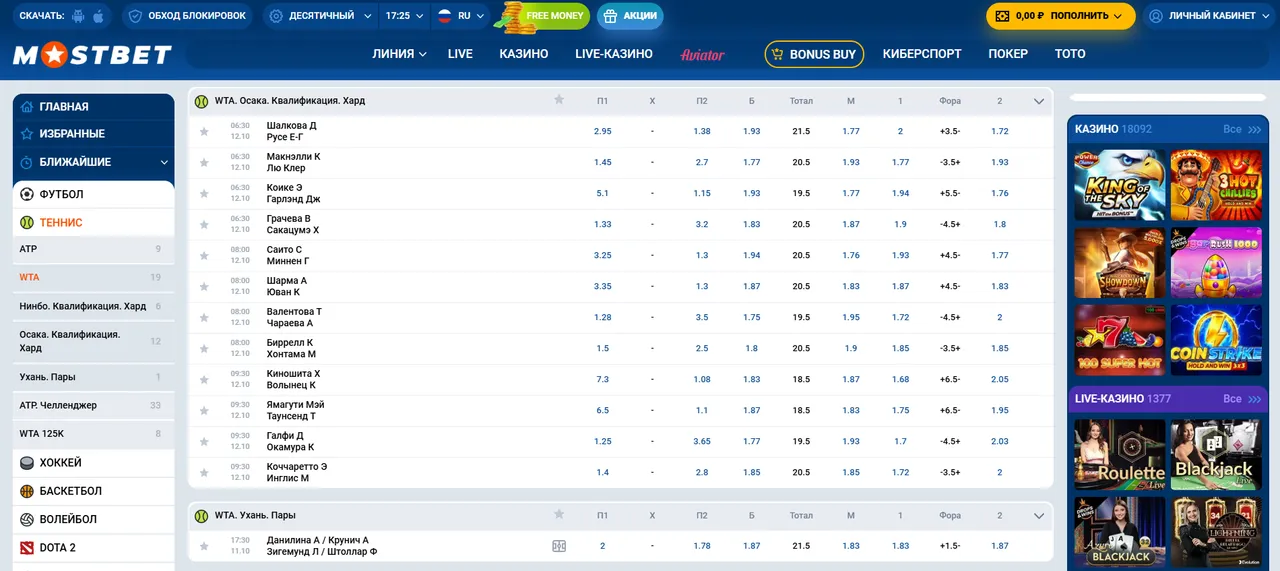Click the Mostbet logo
Image resolution: width=1280 pixels, height=571 pixels.
click(92, 55)
